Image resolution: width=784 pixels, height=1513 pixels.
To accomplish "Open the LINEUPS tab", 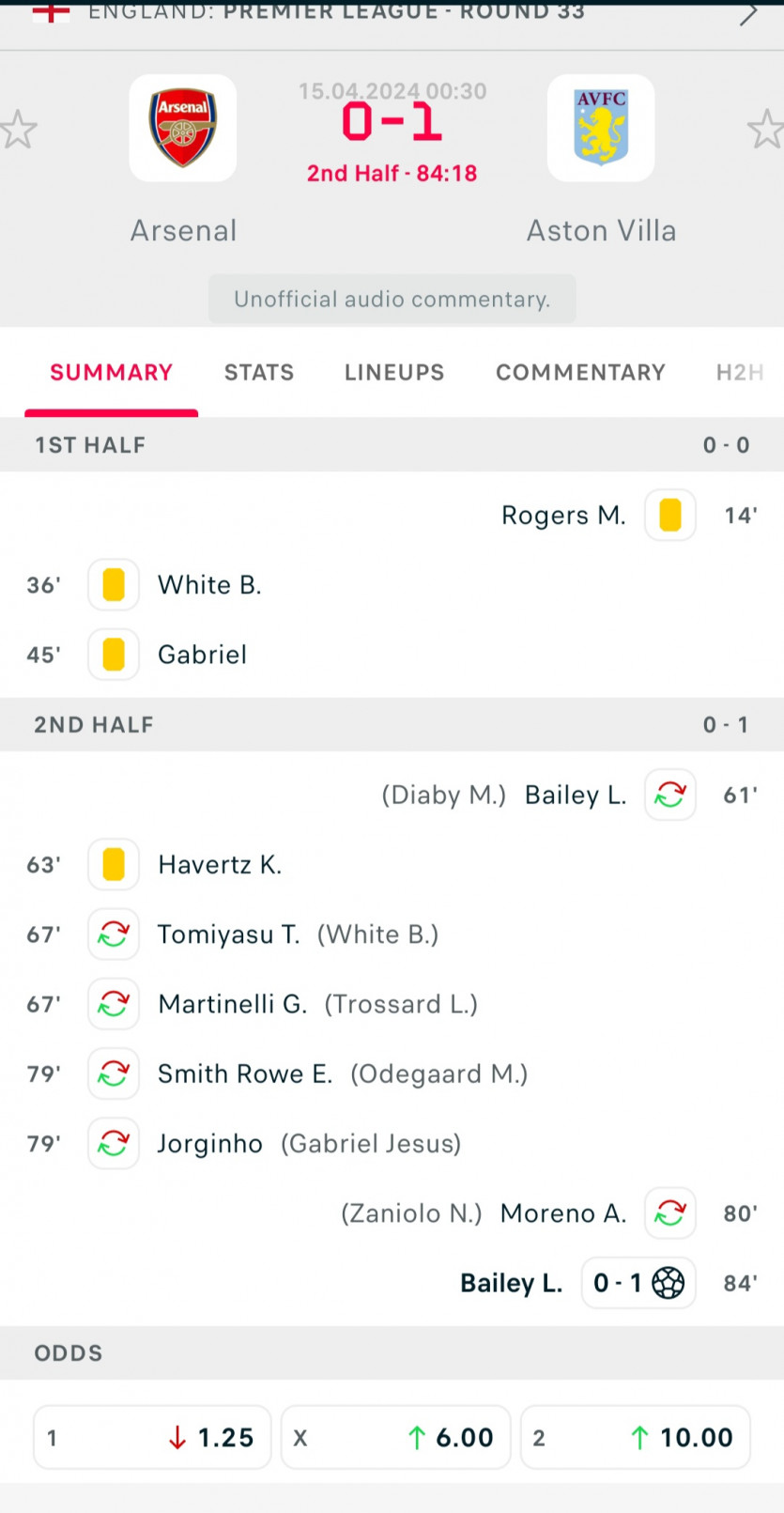I will [394, 373].
